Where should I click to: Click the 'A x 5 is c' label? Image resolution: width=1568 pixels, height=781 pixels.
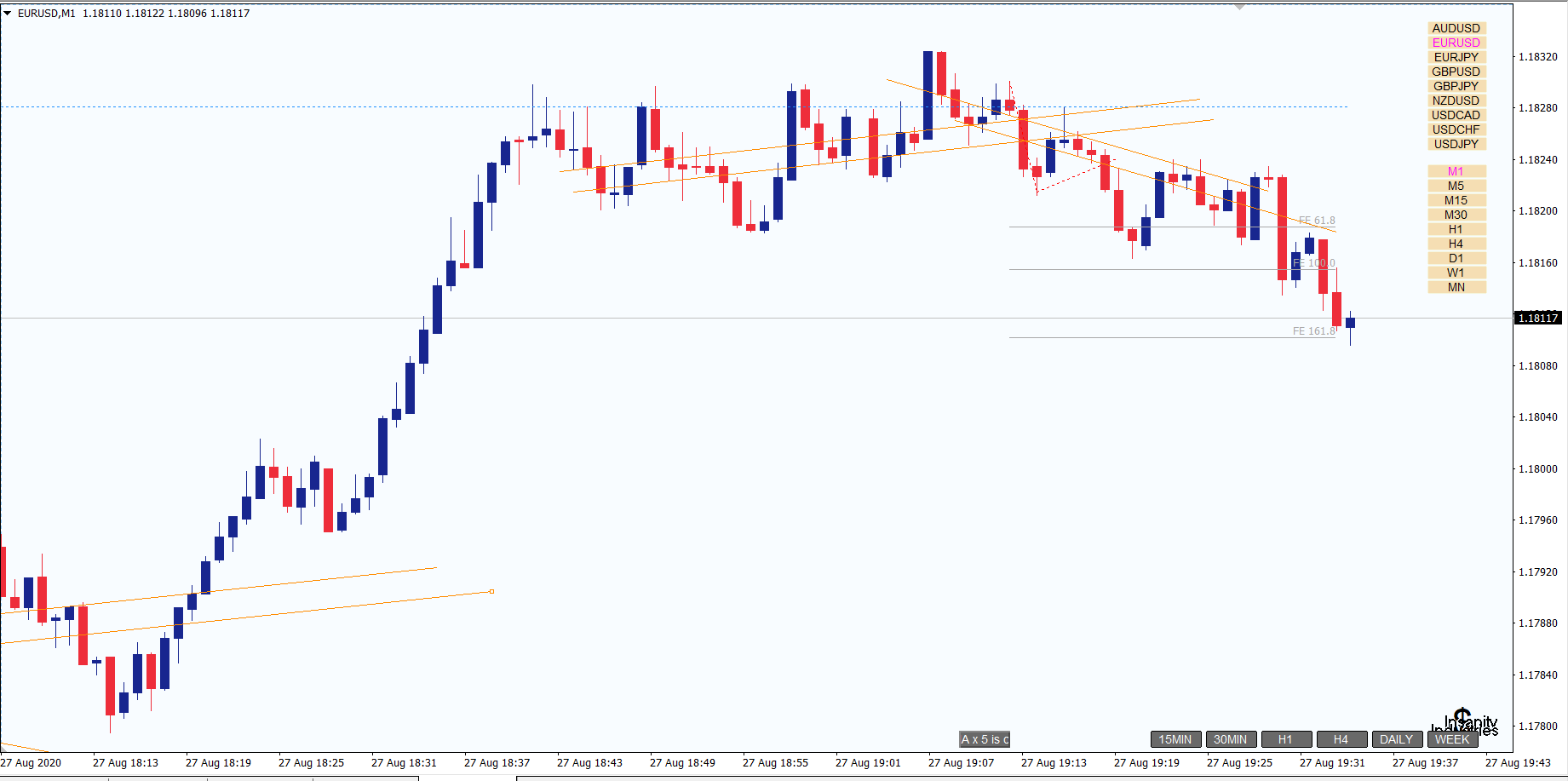985,739
